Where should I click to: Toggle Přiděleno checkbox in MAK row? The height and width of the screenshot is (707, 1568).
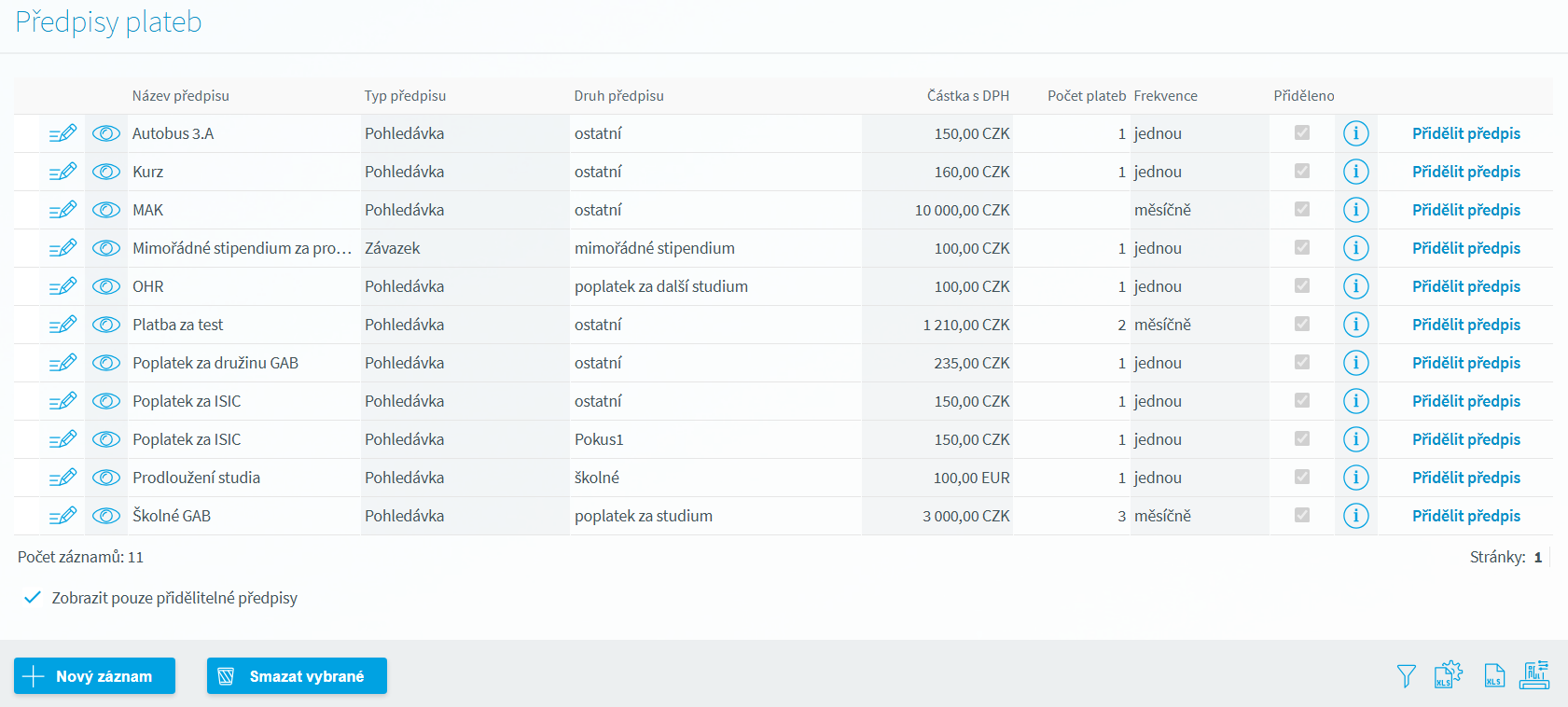click(x=1302, y=210)
